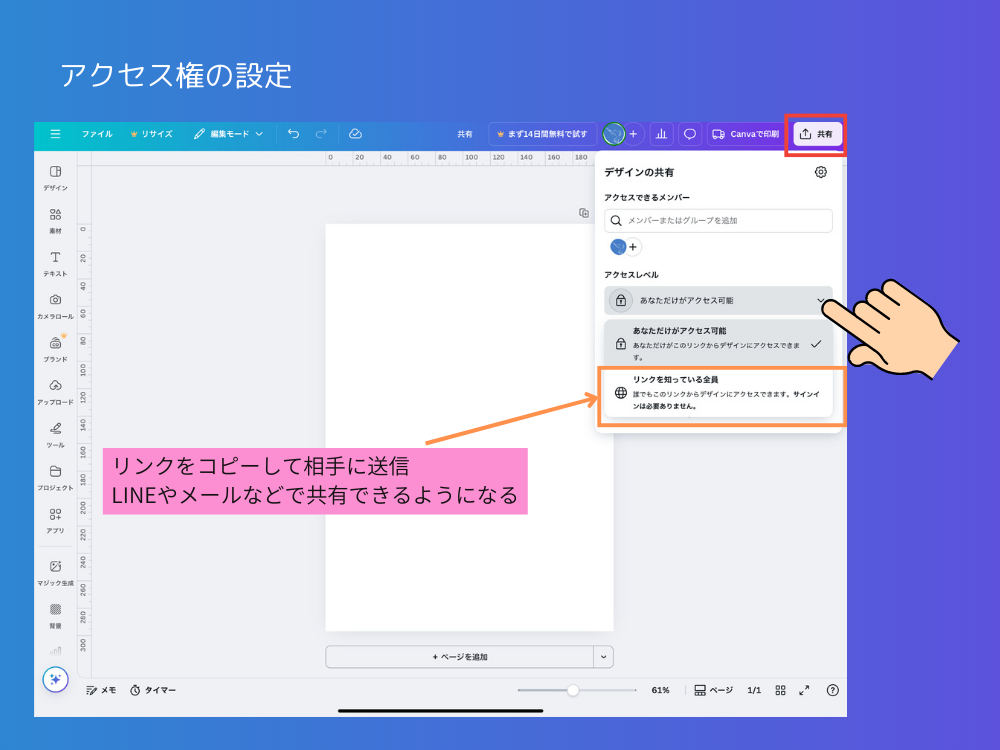Open grid view of pages
This screenshot has width=1000, height=750.
780,690
